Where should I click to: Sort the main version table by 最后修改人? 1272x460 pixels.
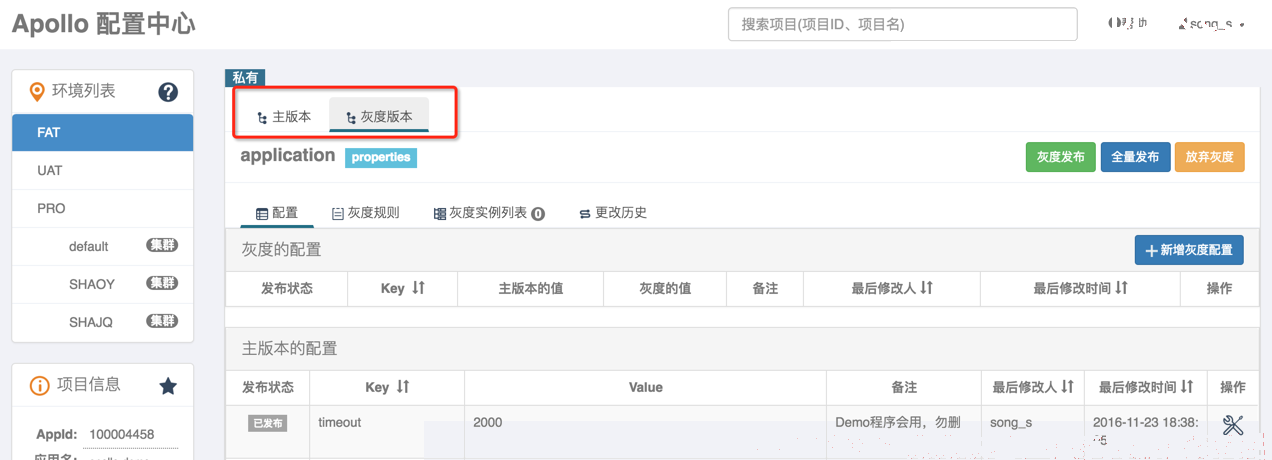pos(1067,387)
